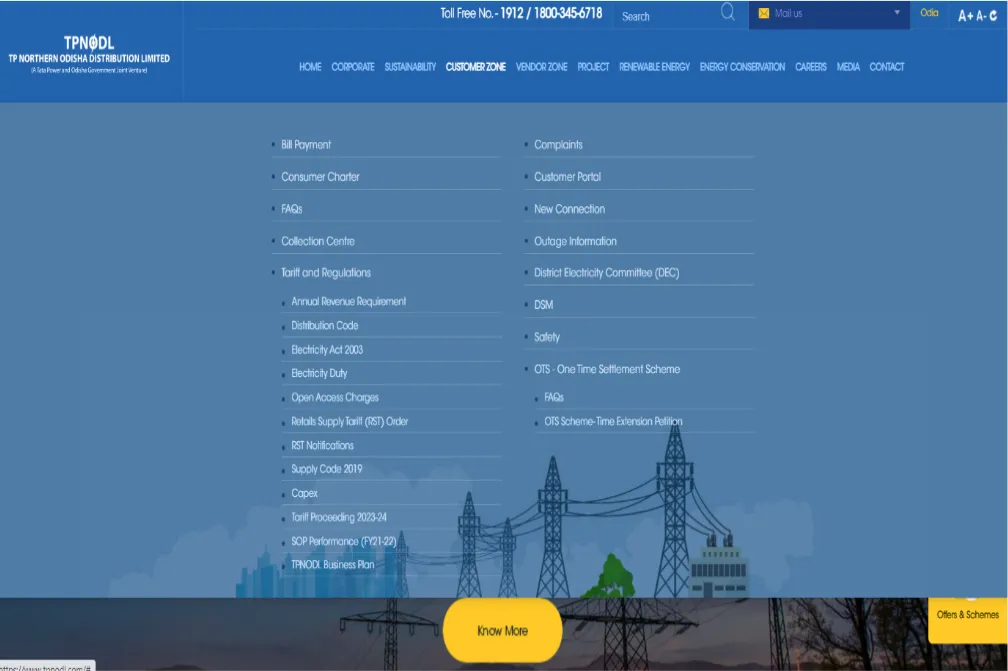This screenshot has width=1008, height=671.
Task: Click the envelope icon beside Mail us
Action: (764, 14)
